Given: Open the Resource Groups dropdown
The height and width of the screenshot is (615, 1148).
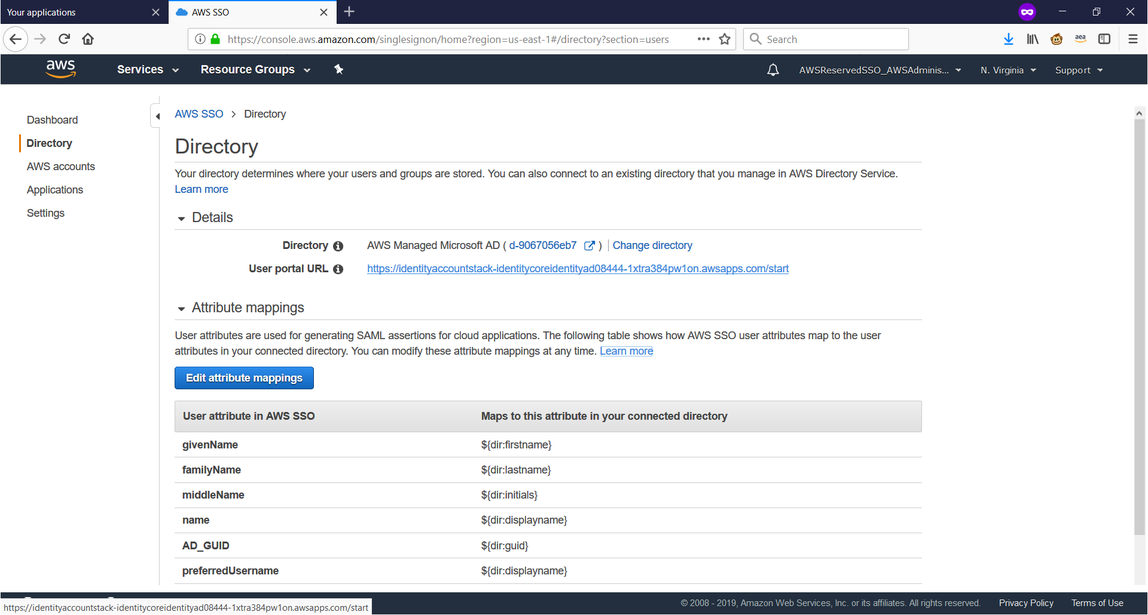Looking at the screenshot, I should (x=256, y=70).
